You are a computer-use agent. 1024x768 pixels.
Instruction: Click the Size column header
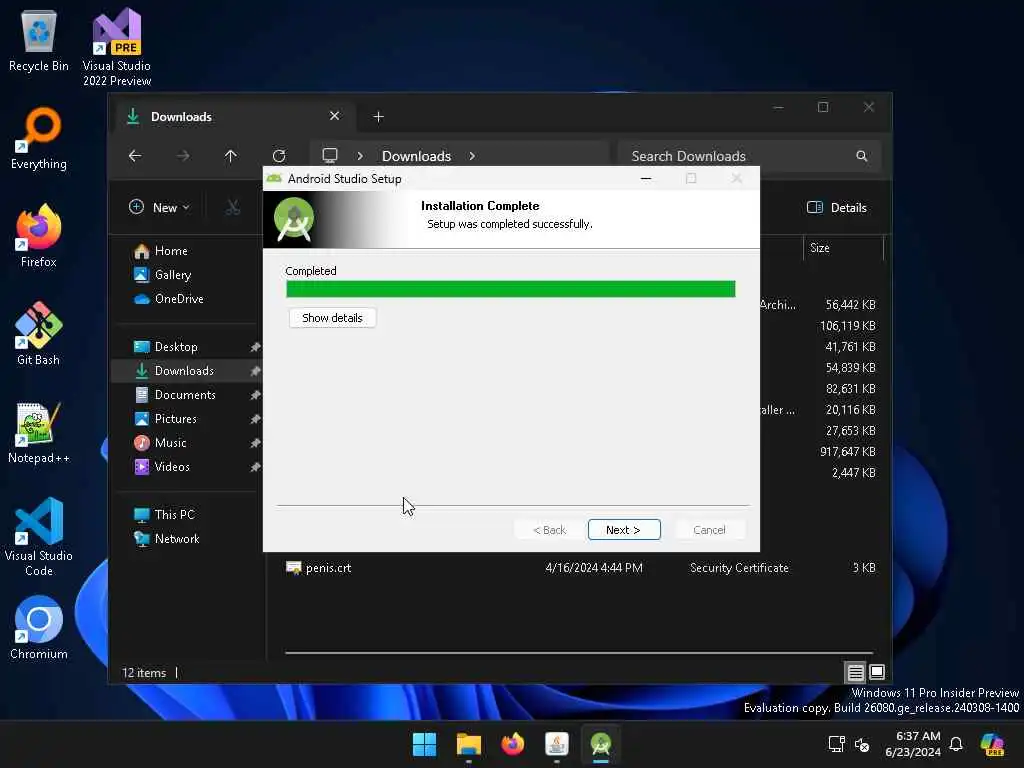pyautogui.click(x=842, y=248)
